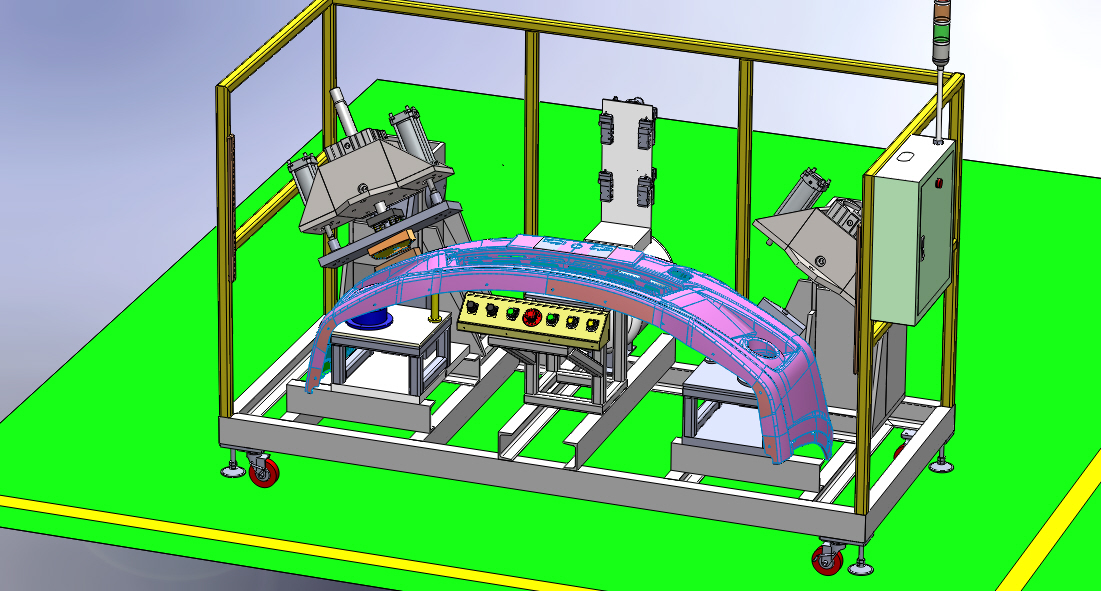1101x591 pixels.
Task: Select the blue cylinder on left support
Action: [x=371, y=317]
